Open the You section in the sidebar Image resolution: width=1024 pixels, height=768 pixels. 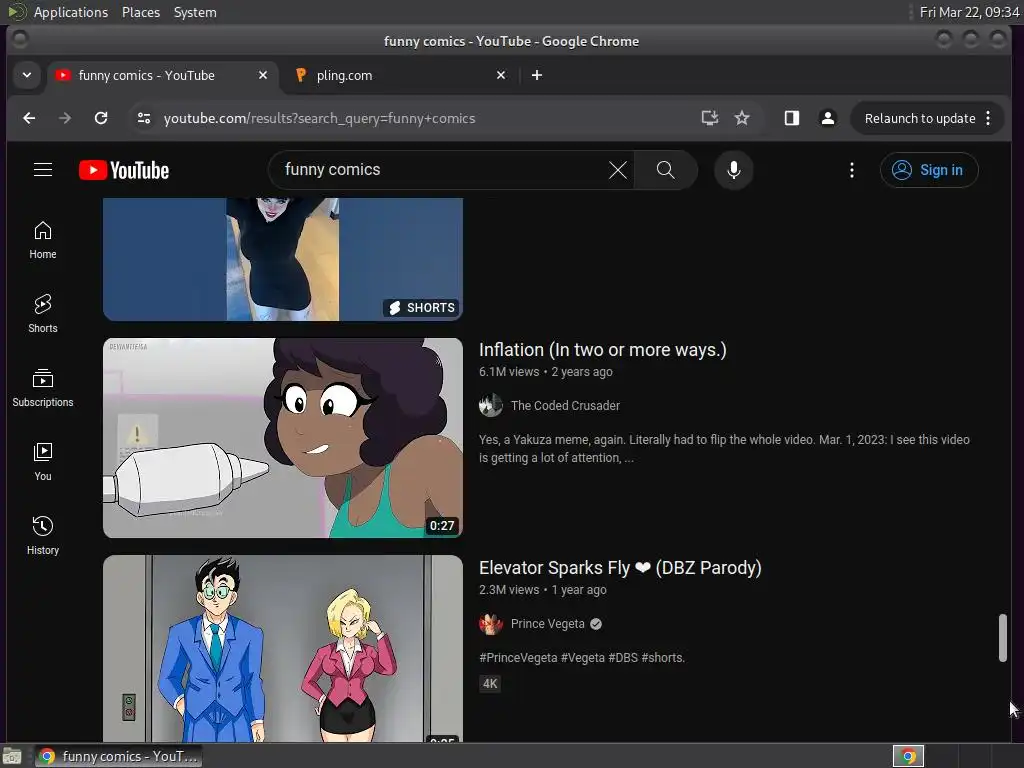click(x=42, y=462)
